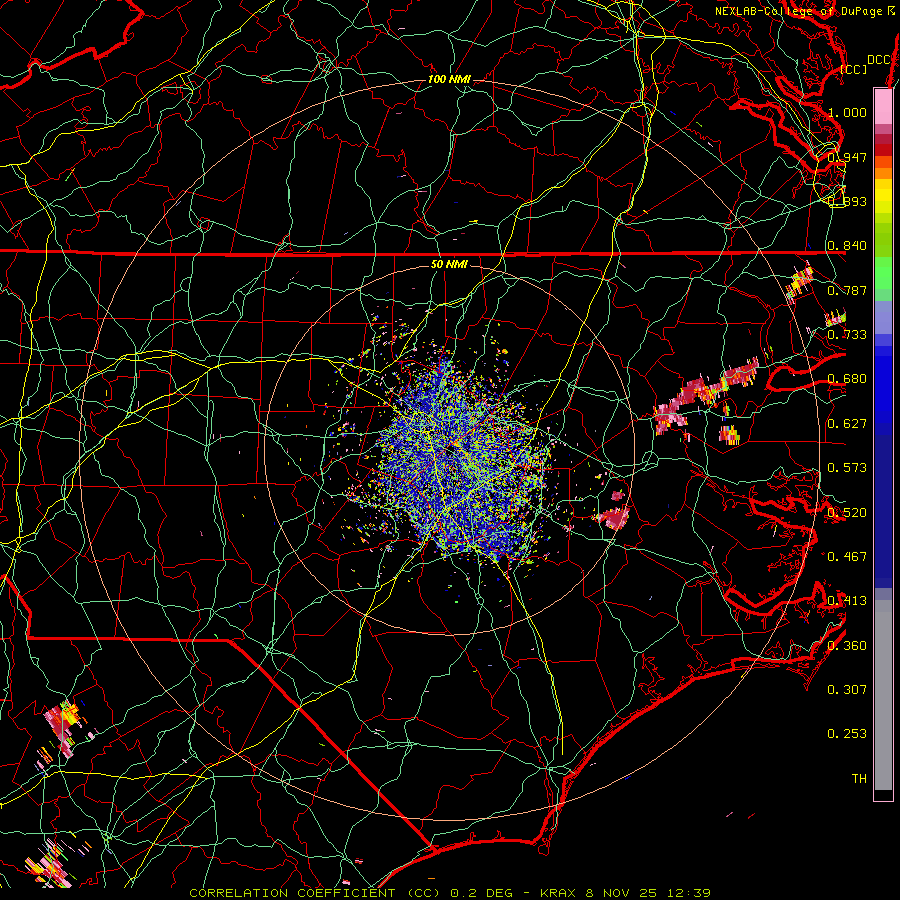
Task: Click the 1.000 scale value
Action: pos(847,112)
